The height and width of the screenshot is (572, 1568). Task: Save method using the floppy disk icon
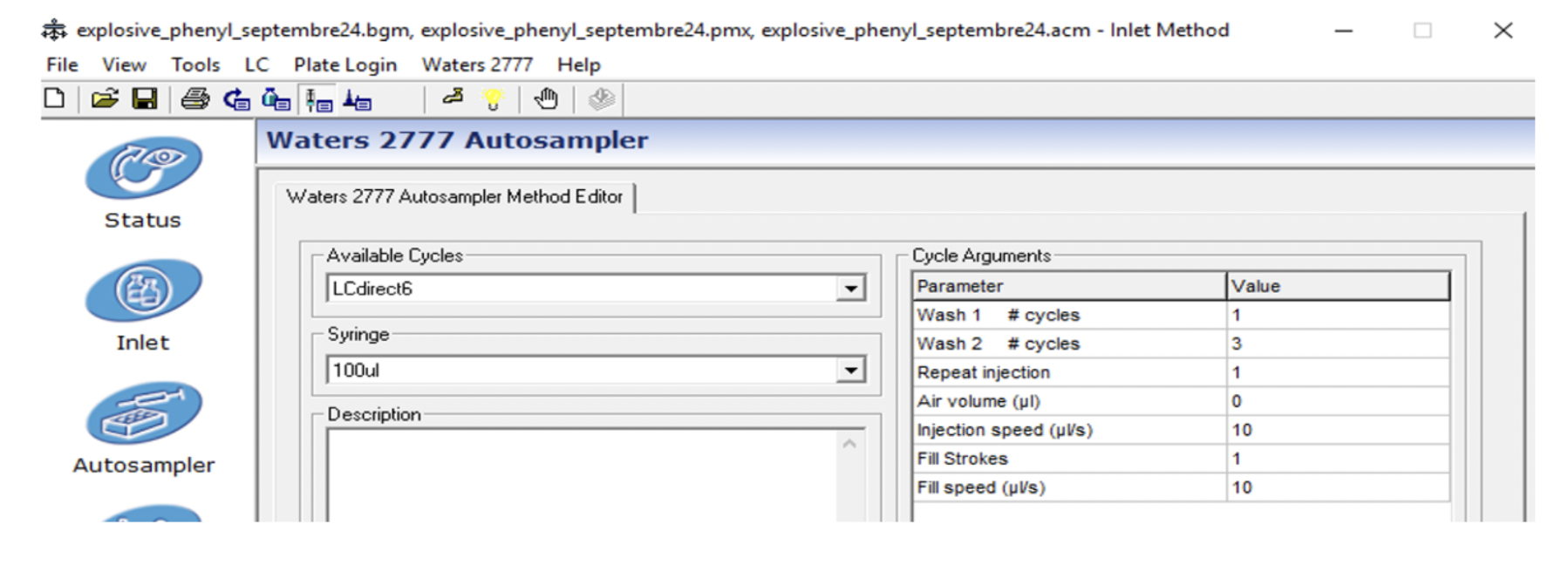pyautogui.click(x=144, y=99)
